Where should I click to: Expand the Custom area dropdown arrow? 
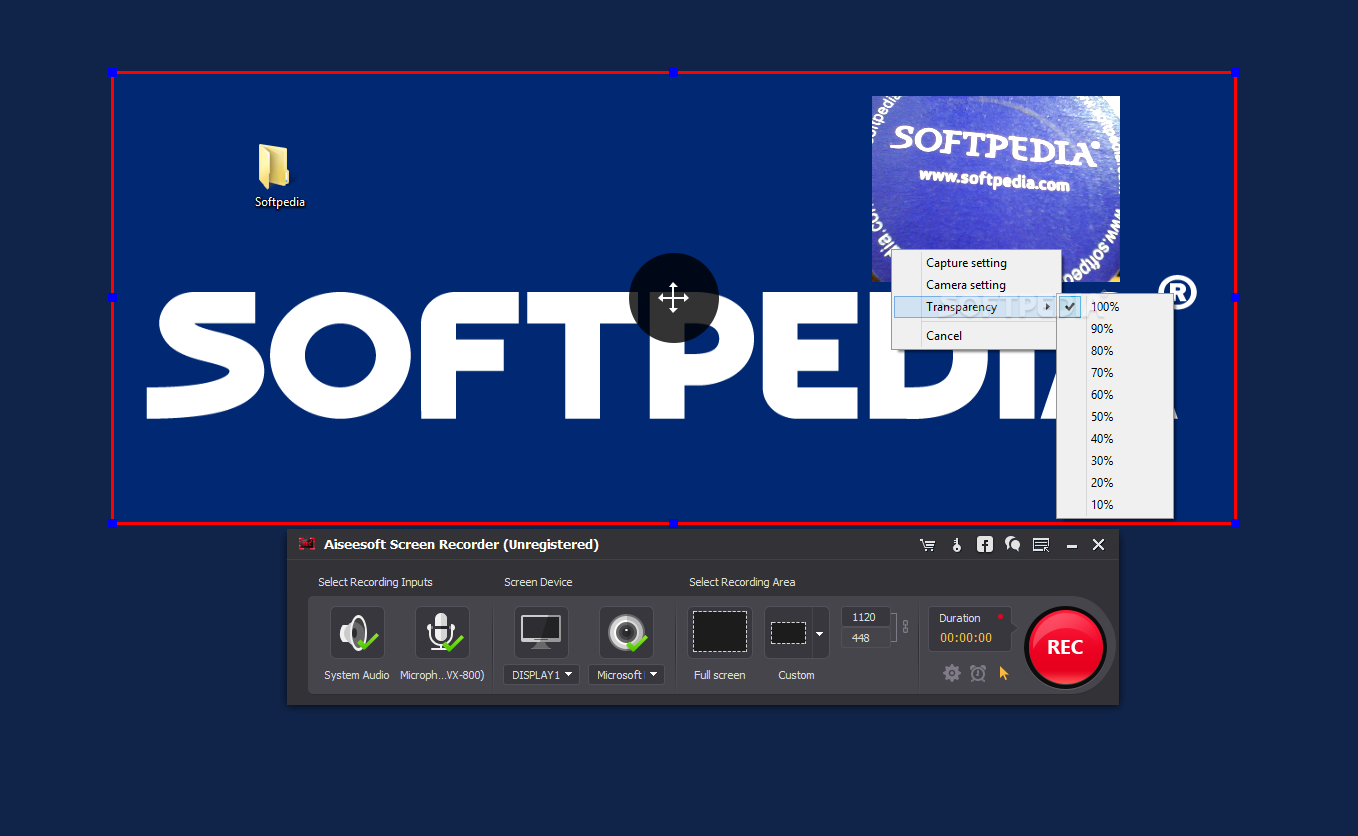click(820, 633)
